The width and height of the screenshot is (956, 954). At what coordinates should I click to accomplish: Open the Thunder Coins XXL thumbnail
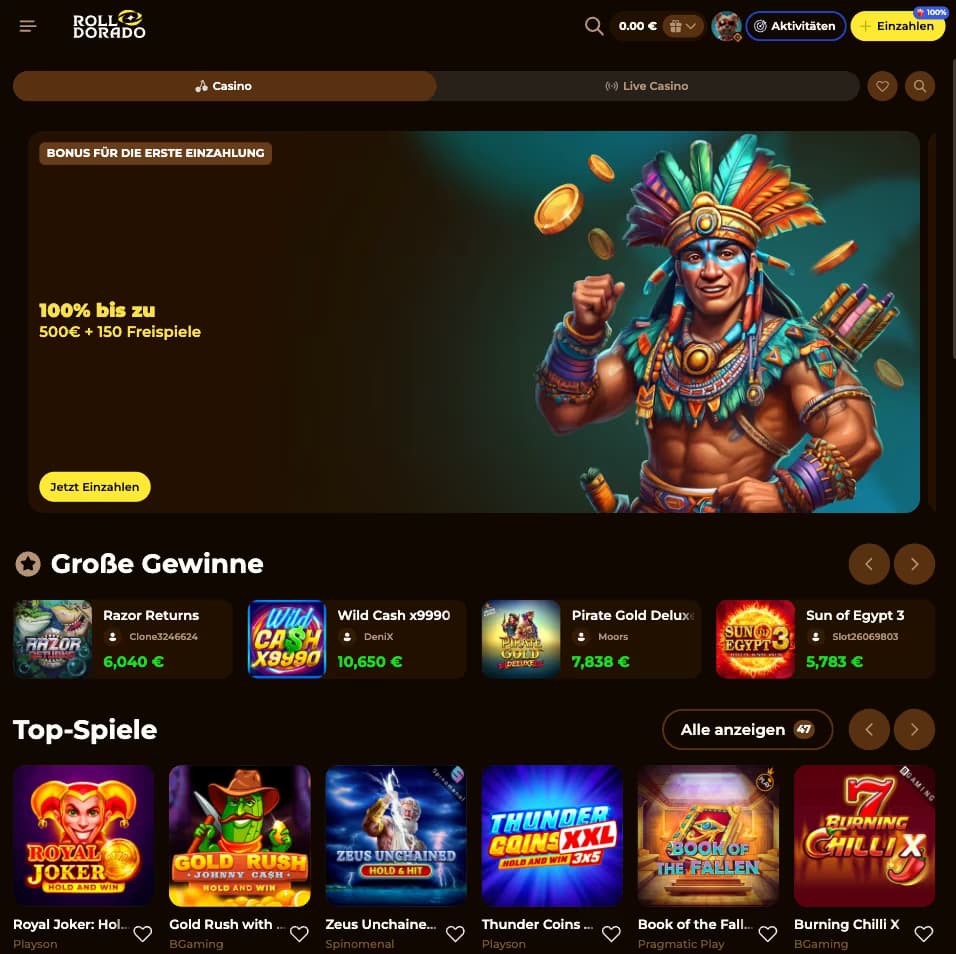pyautogui.click(x=552, y=835)
